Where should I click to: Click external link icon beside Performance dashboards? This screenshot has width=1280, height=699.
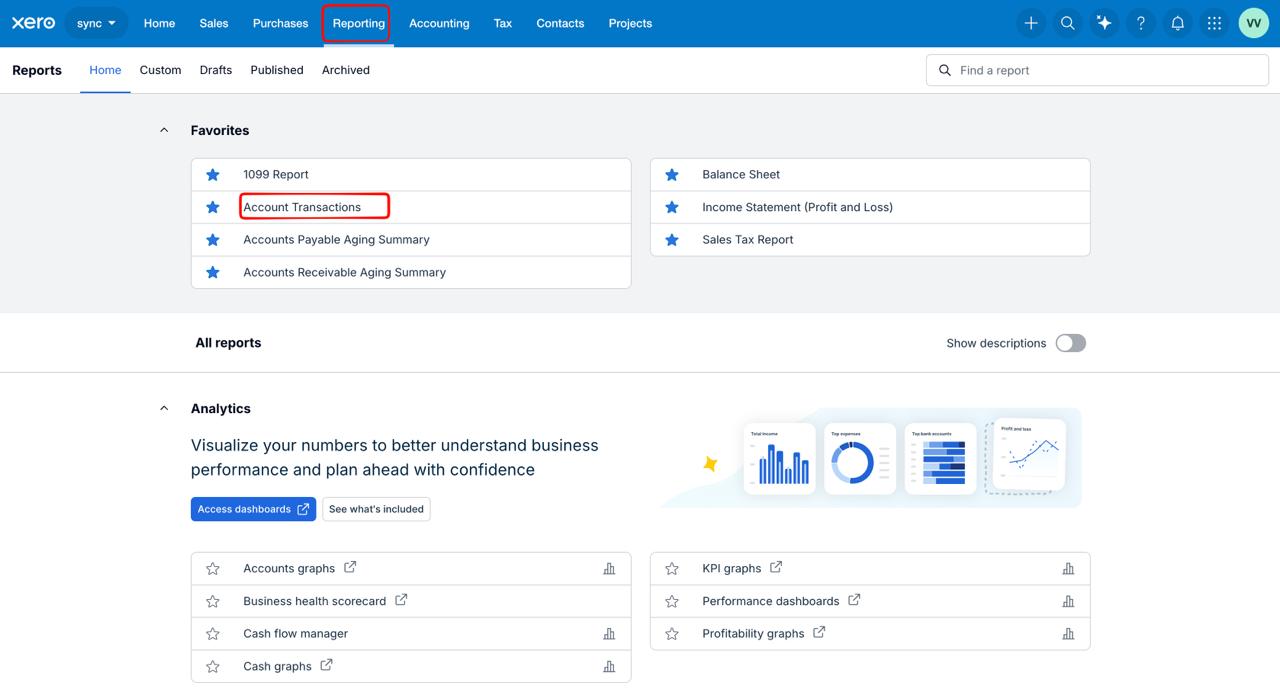(x=854, y=600)
